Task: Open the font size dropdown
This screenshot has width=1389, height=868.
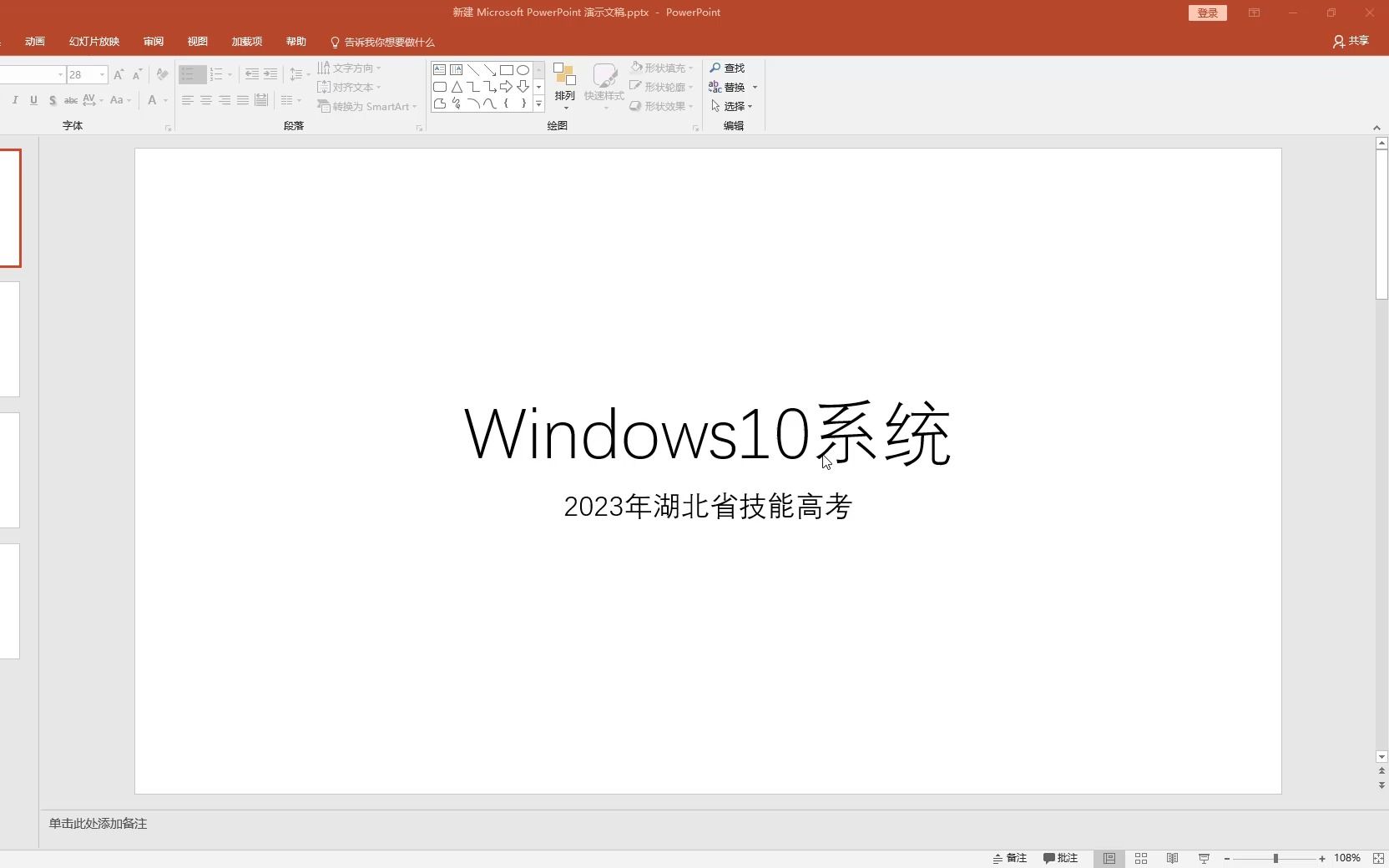Action: point(102,74)
